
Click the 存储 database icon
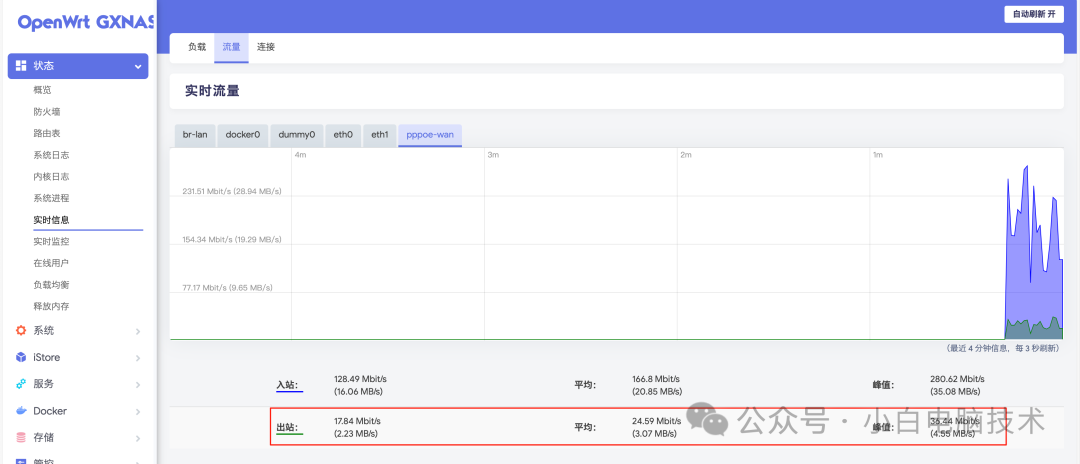tap(21, 438)
